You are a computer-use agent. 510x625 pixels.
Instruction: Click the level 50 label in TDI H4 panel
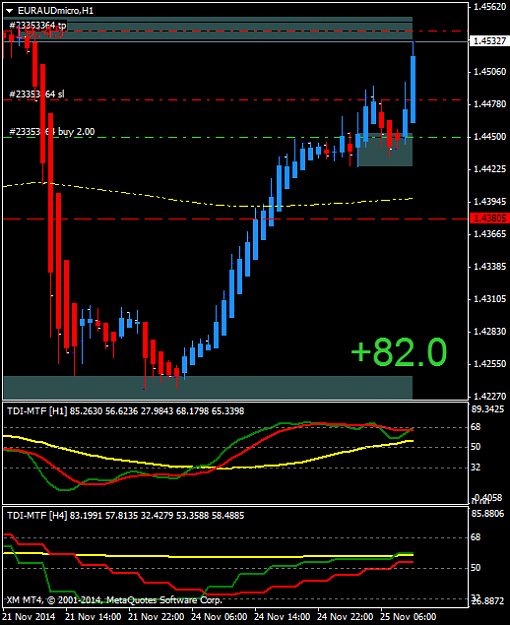[x=476, y=568]
